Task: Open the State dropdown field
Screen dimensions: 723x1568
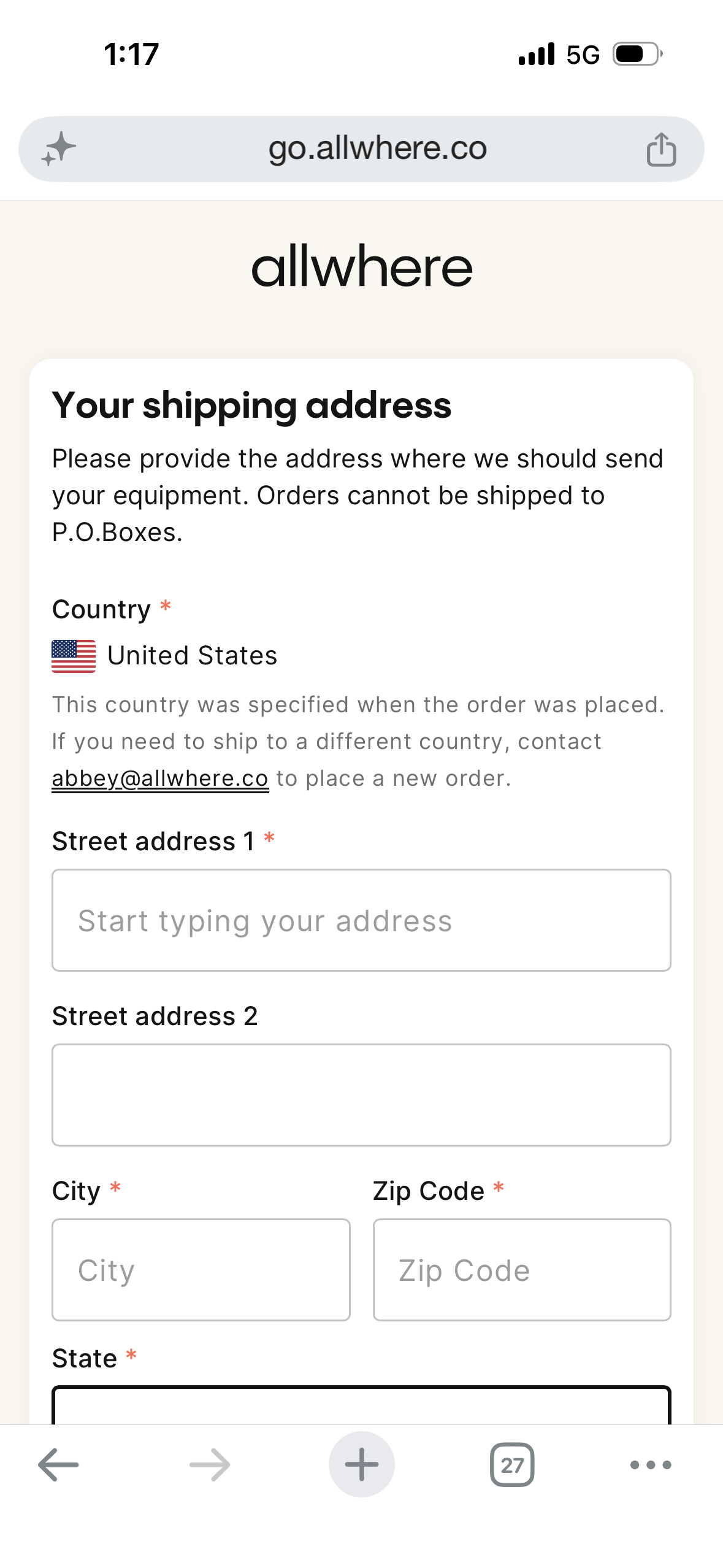Action: [x=361, y=1405]
